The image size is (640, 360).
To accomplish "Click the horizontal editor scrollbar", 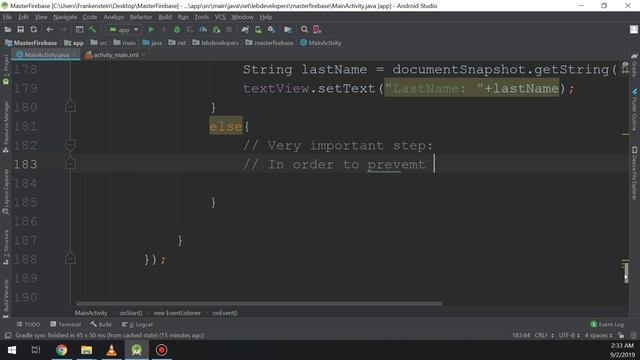I will pos(259,304).
